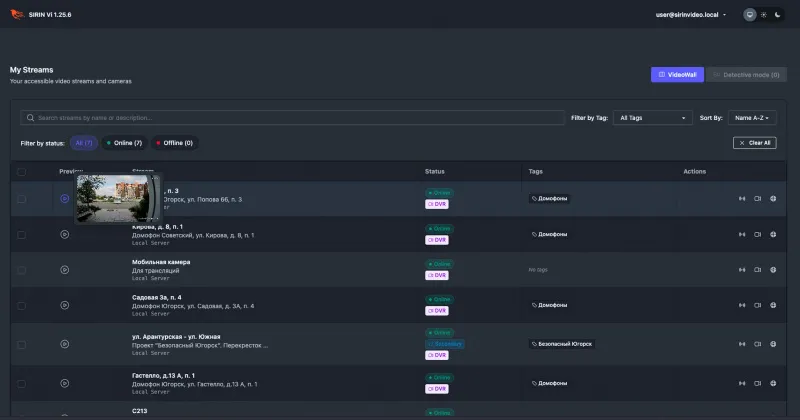Click camera icon for Садовая 3а row
This screenshot has width=800, height=420.
tap(758, 305)
